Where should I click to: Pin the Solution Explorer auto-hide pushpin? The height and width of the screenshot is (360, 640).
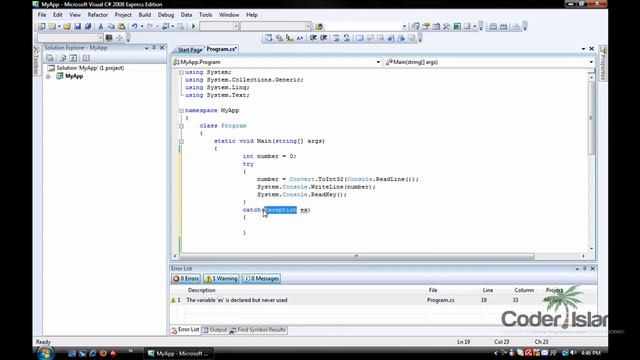(154, 48)
